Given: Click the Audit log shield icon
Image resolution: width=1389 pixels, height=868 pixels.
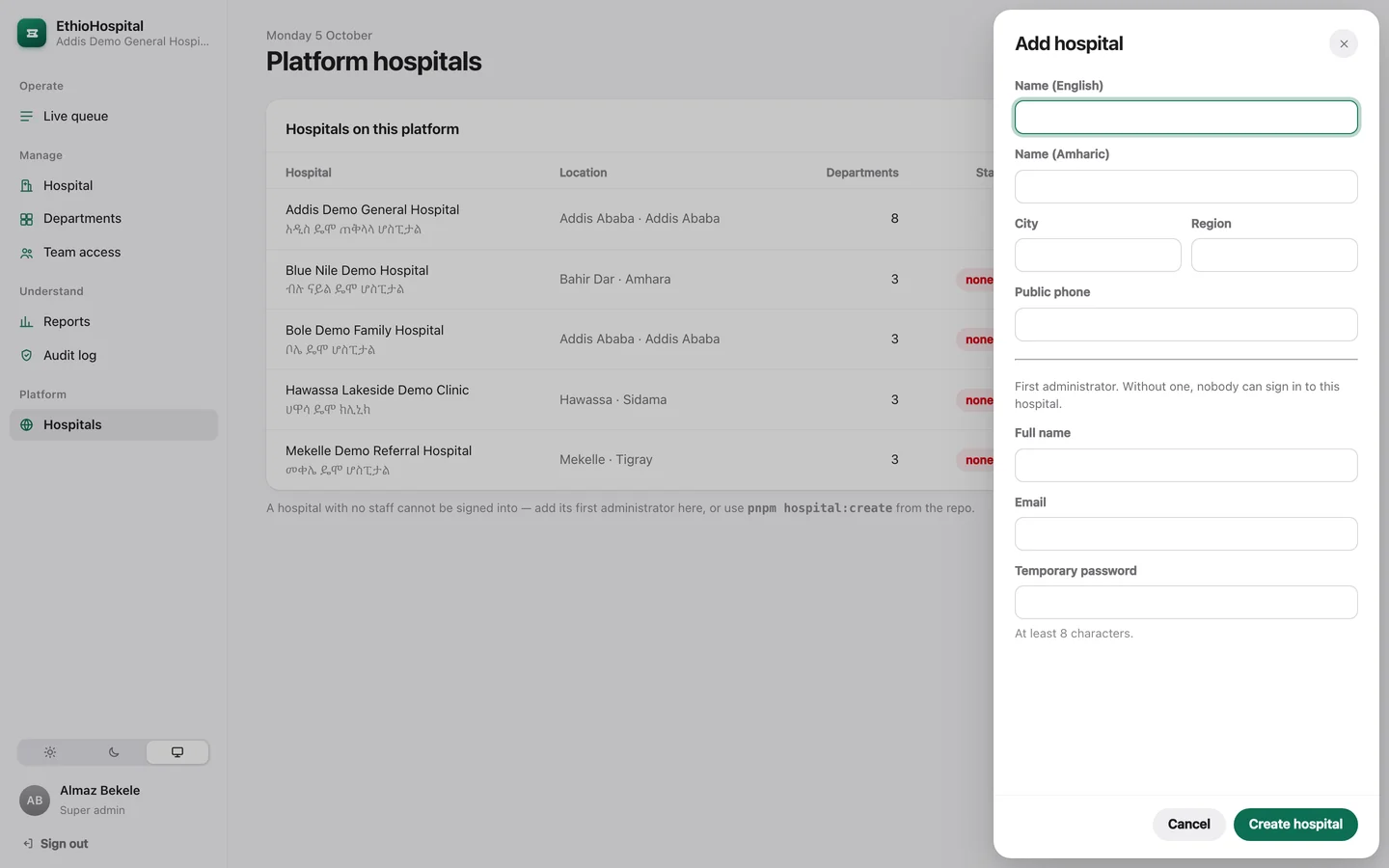Looking at the screenshot, I should (27, 356).
